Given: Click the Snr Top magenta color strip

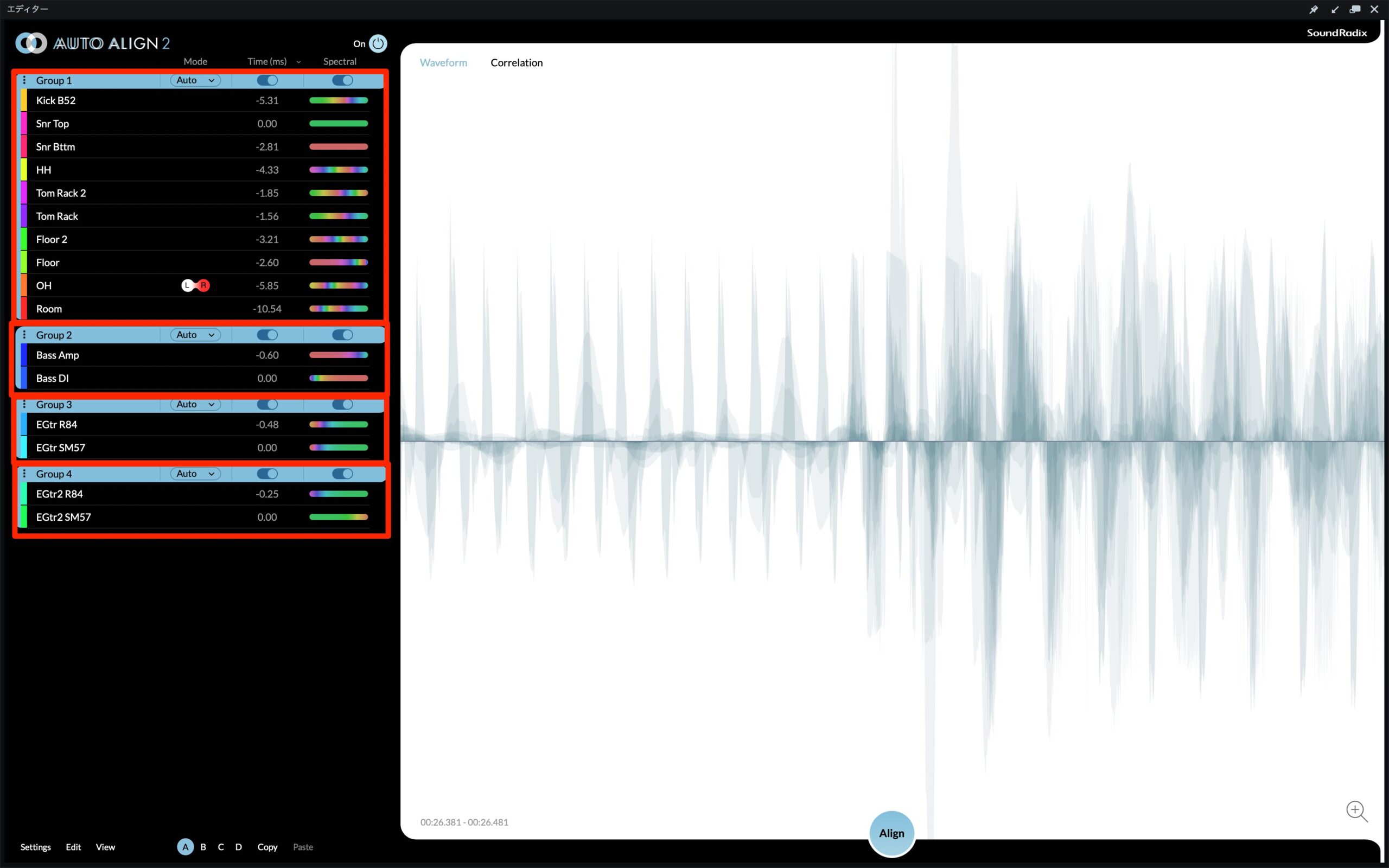Looking at the screenshot, I should coord(23,124).
